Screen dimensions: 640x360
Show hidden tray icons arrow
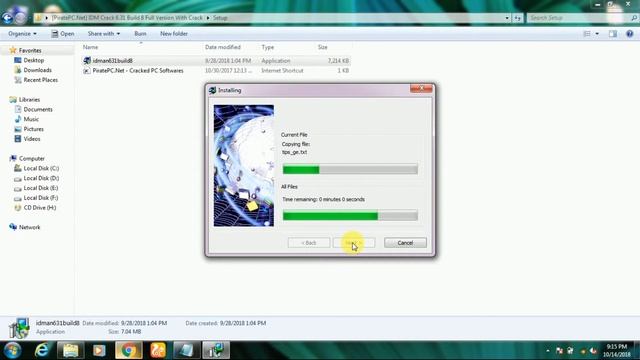[x=548, y=351]
